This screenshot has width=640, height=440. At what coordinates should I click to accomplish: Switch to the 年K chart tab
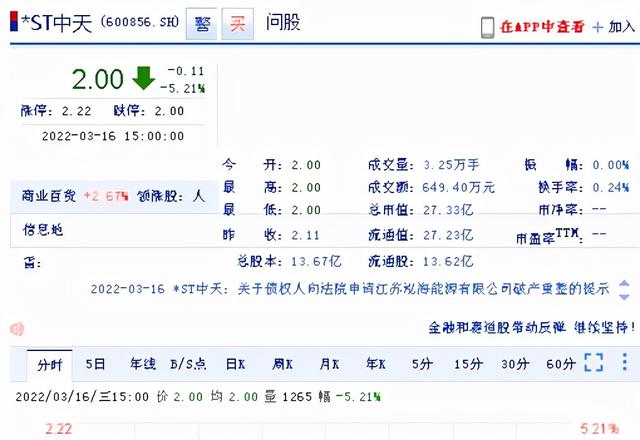click(x=376, y=364)
